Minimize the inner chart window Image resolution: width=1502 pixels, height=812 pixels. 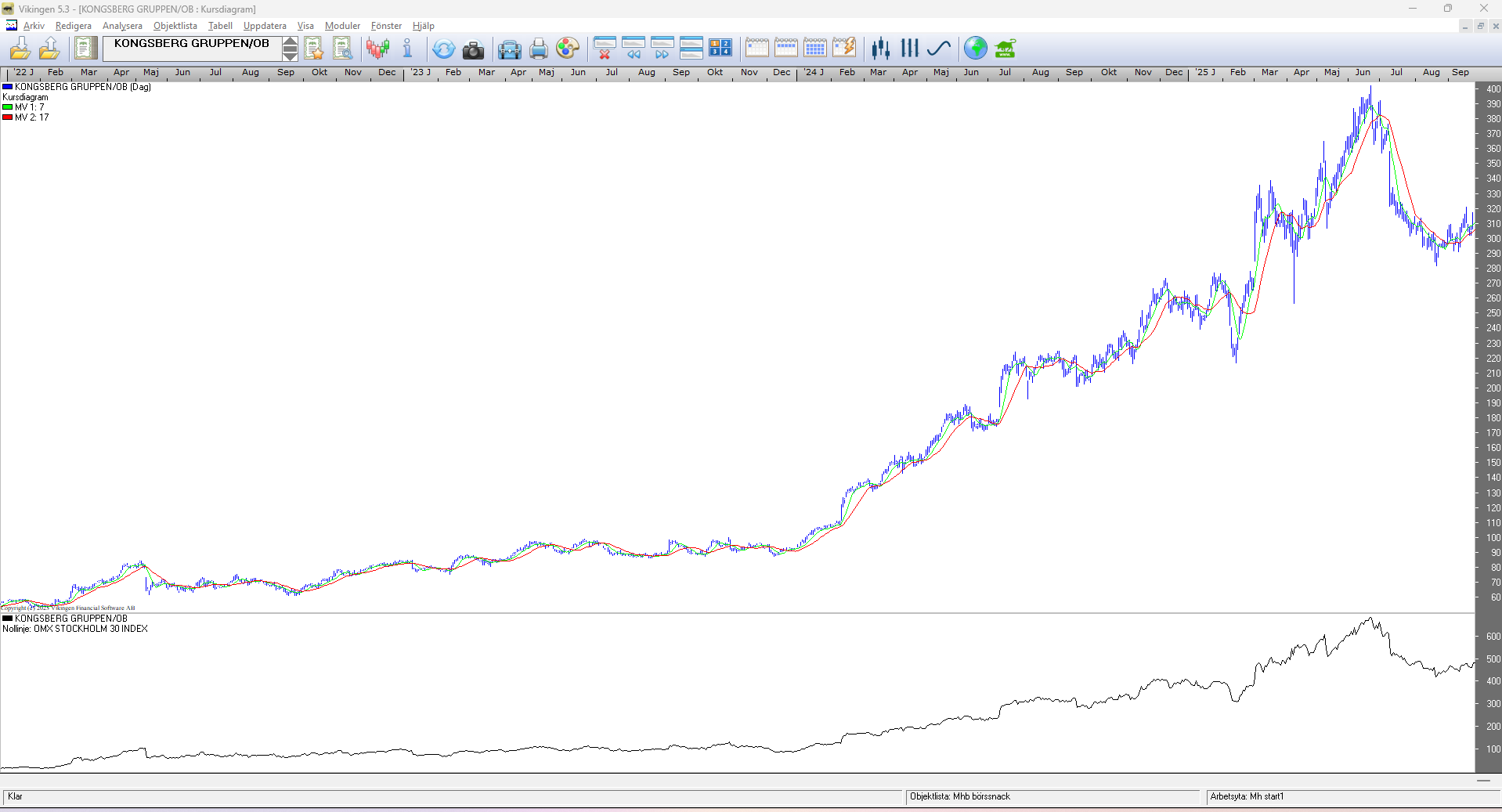click(1464, 26)
